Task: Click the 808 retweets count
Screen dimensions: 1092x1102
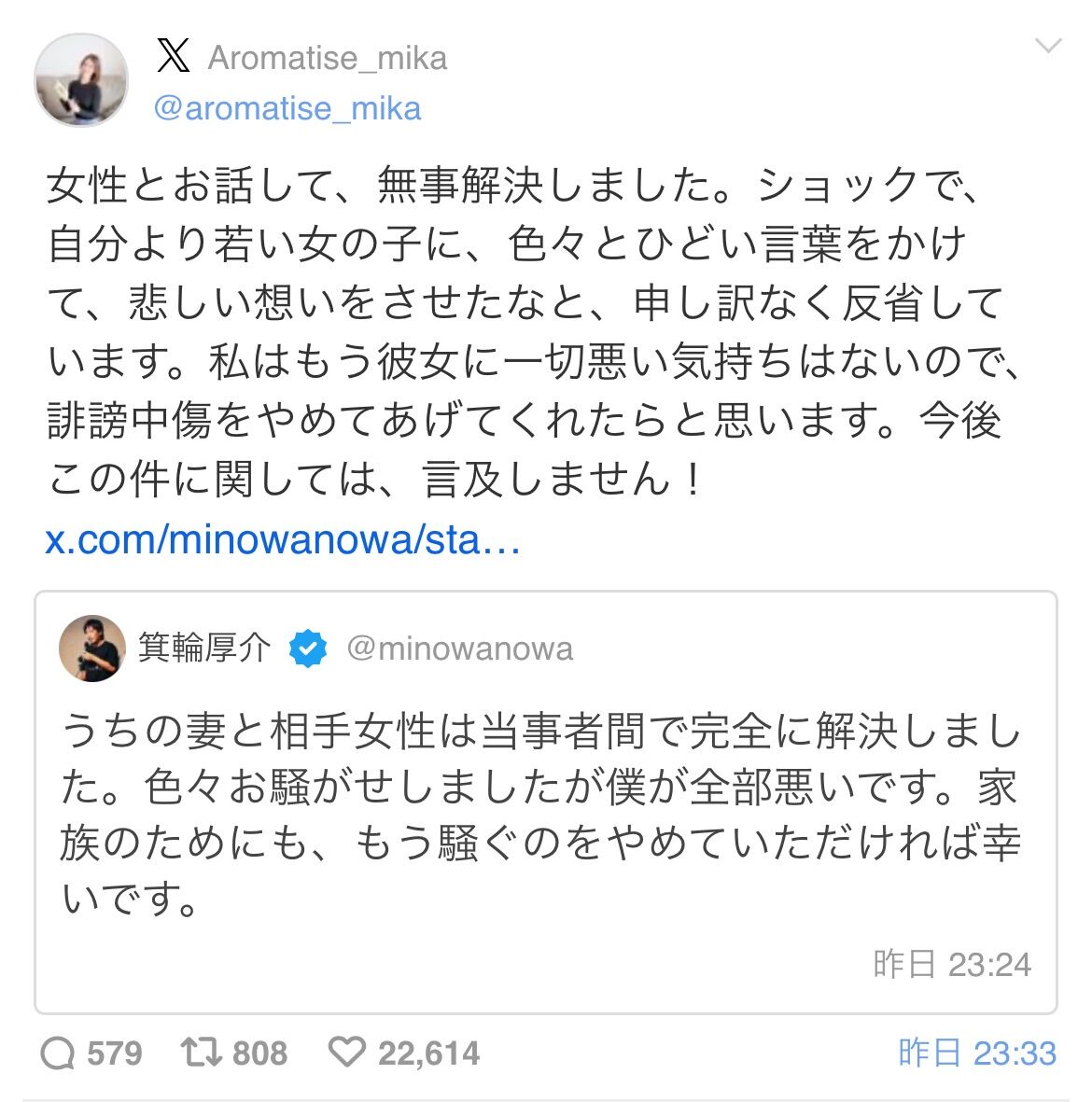Action: 260,1053
